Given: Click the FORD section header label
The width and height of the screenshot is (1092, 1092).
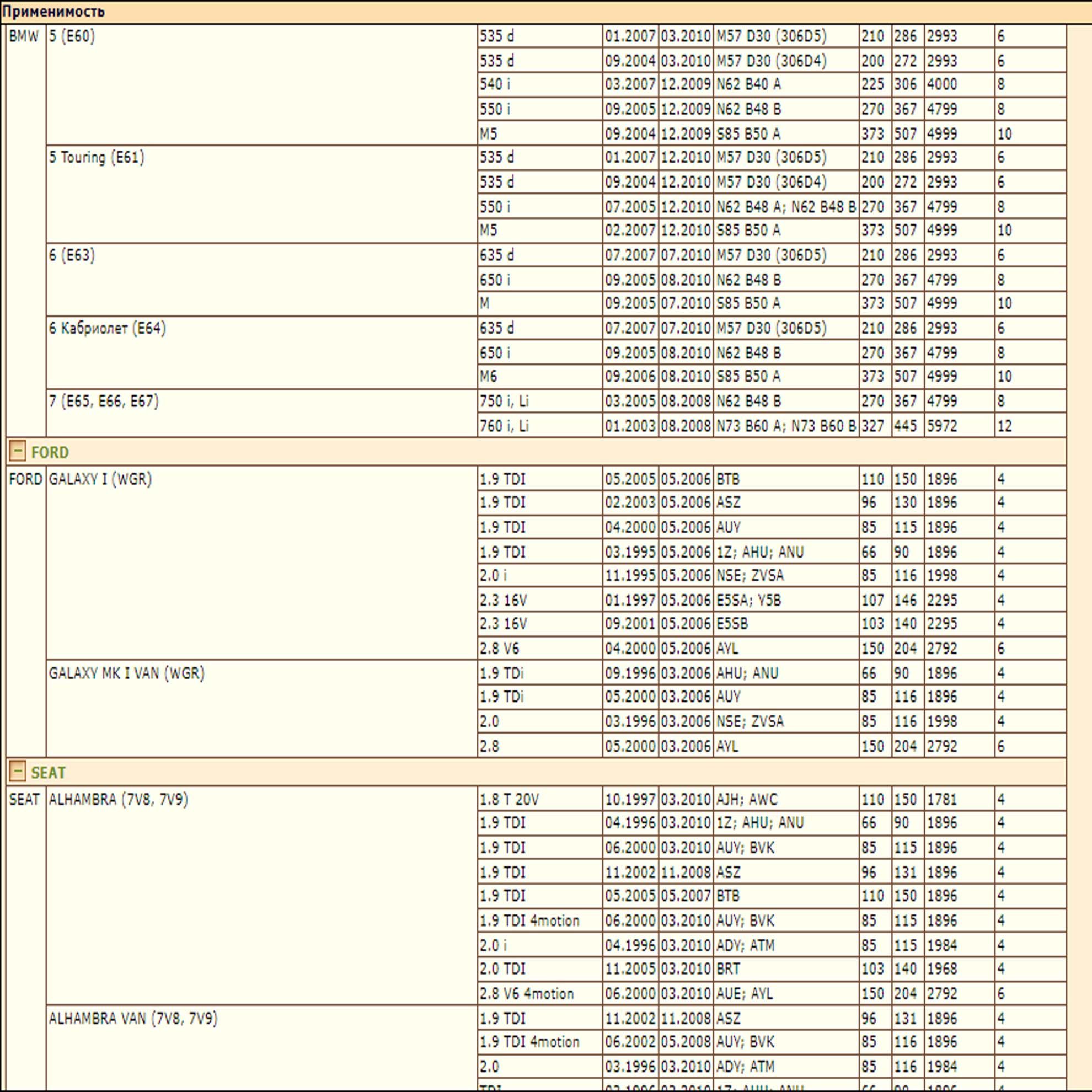Looking at the screenshot, I should [x=50, y=452].
